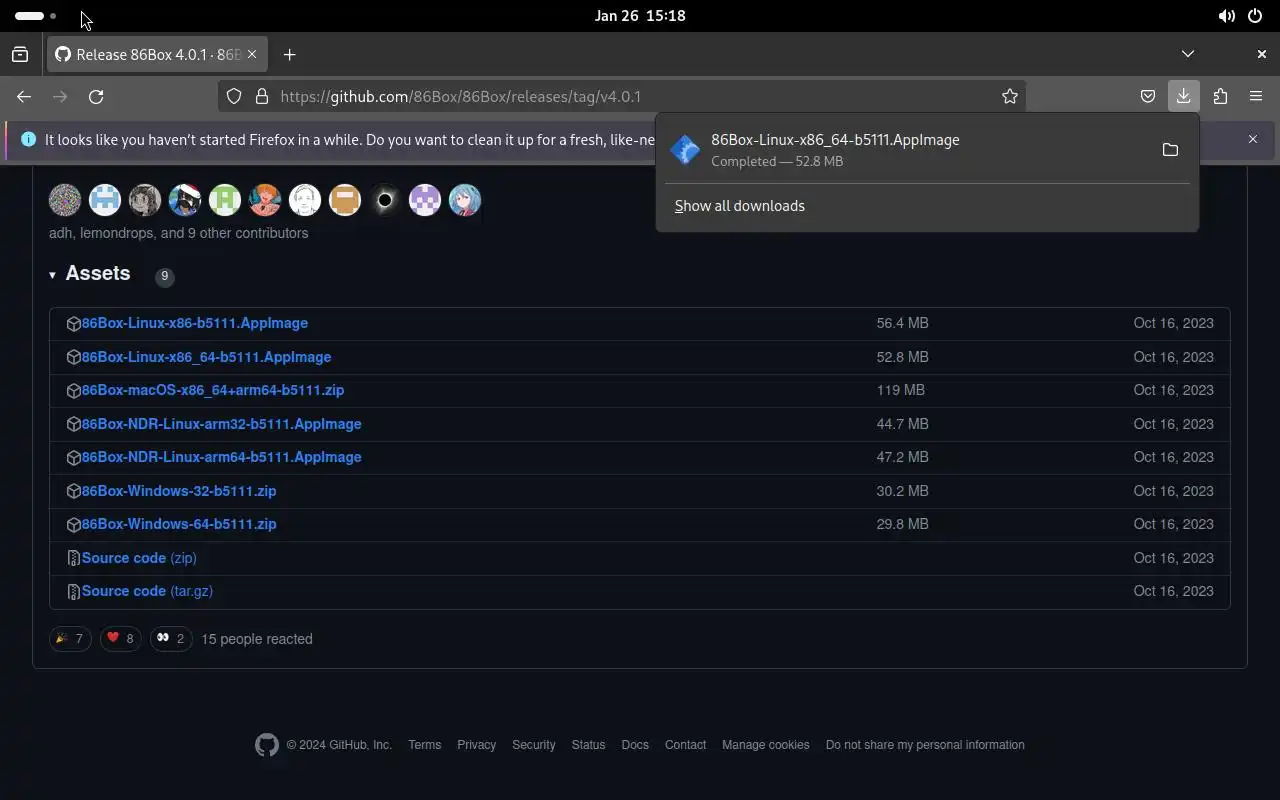Open the Extensions puzzle icon
Screen dimensions: 1280x800
(1220, 96)
